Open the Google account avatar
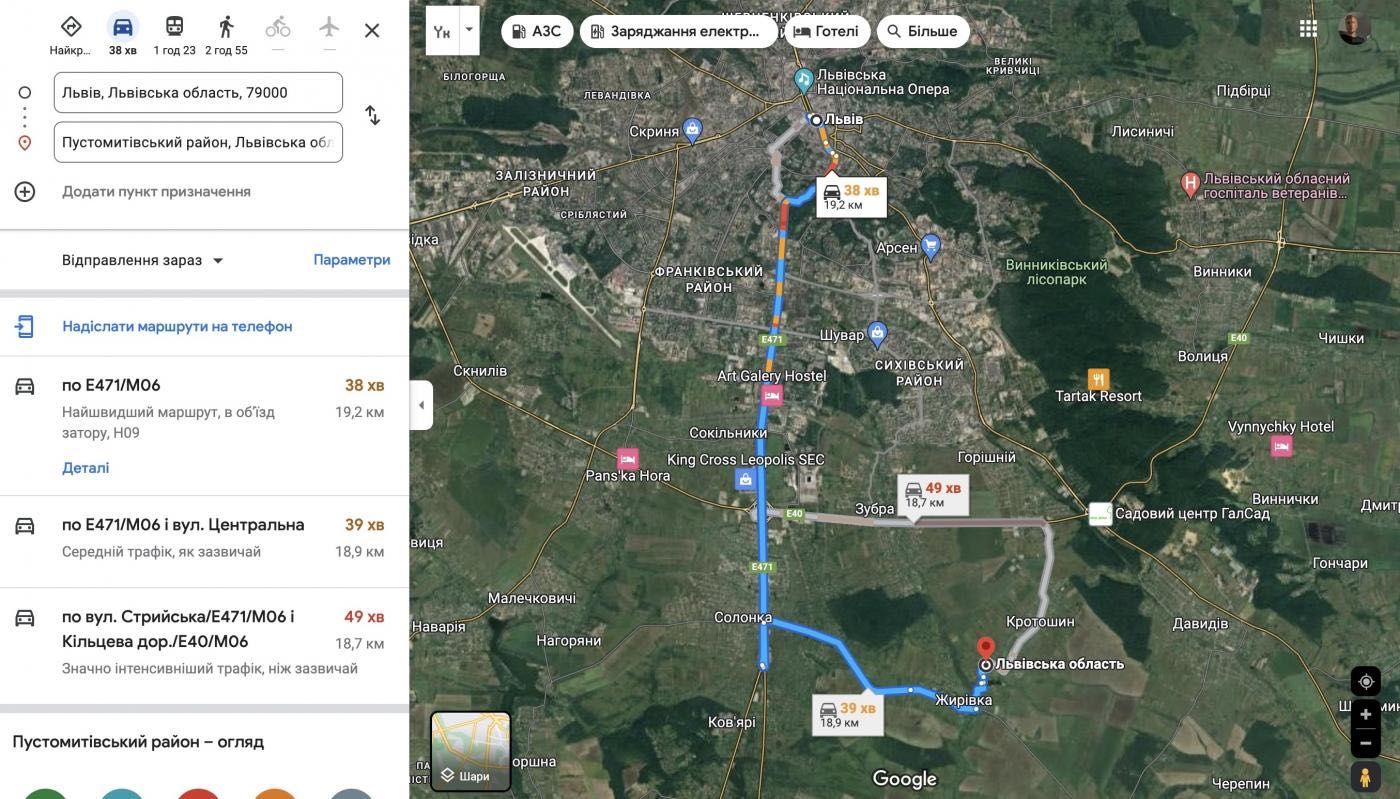This screenshot has height=799, width=1400. [x=1355, y=28]
